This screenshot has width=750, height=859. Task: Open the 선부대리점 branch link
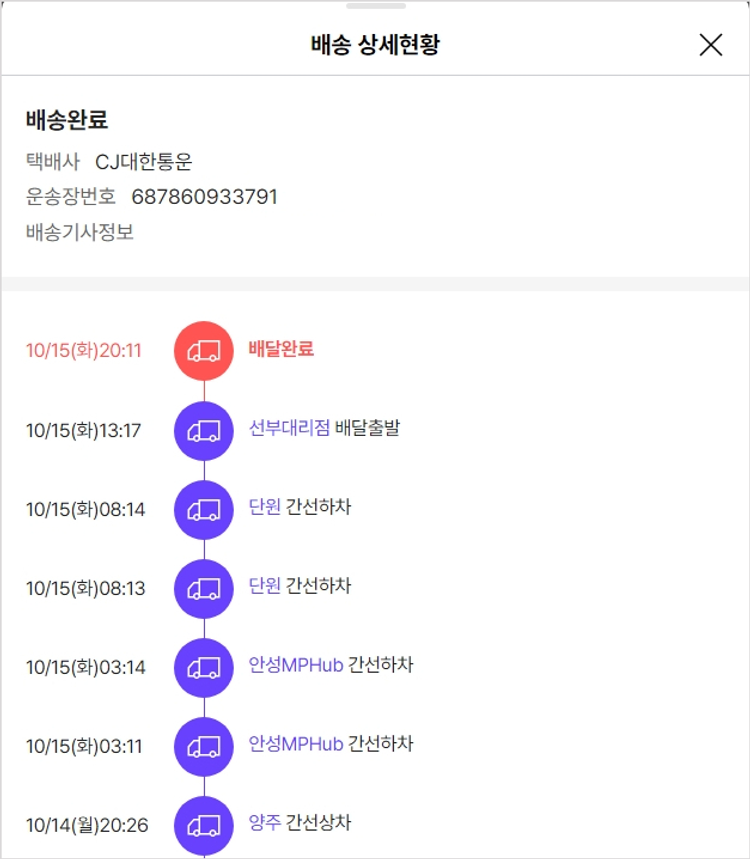click(289, 429)
